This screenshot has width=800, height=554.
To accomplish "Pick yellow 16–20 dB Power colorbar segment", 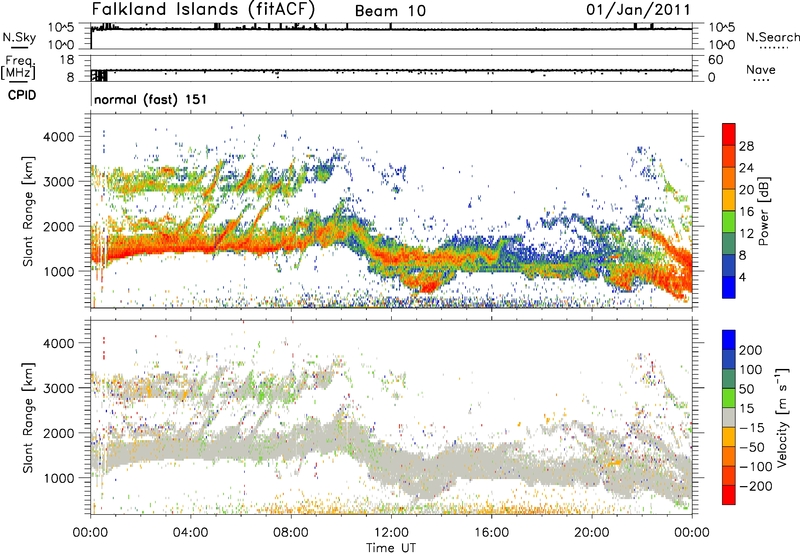I will click(729, 200).
